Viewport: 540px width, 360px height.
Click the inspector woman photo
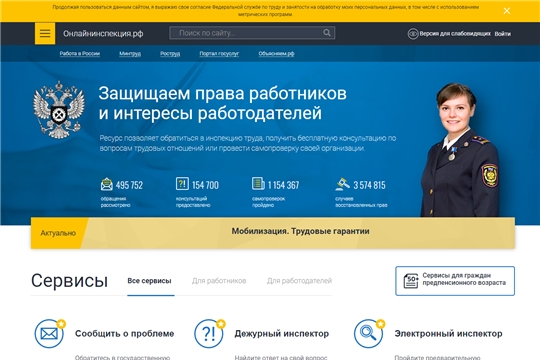(x=460, y=150)
